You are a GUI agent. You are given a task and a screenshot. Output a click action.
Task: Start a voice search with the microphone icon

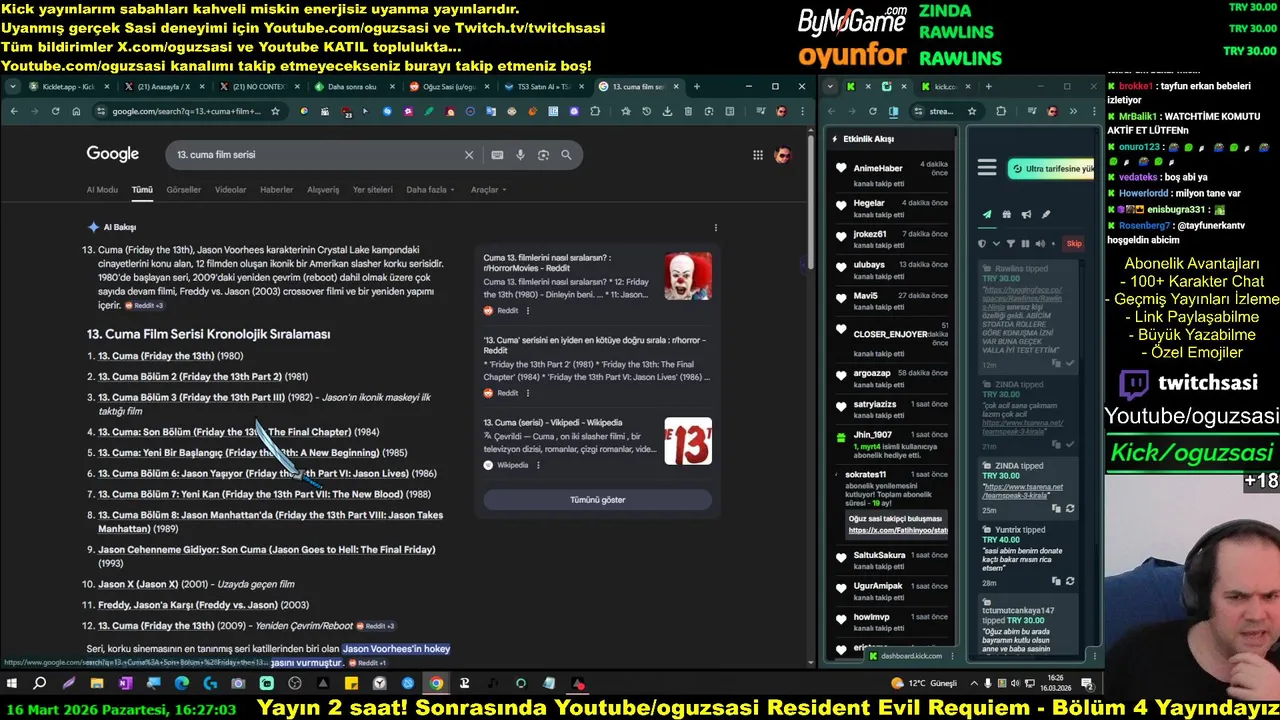[x=520, y=155]
